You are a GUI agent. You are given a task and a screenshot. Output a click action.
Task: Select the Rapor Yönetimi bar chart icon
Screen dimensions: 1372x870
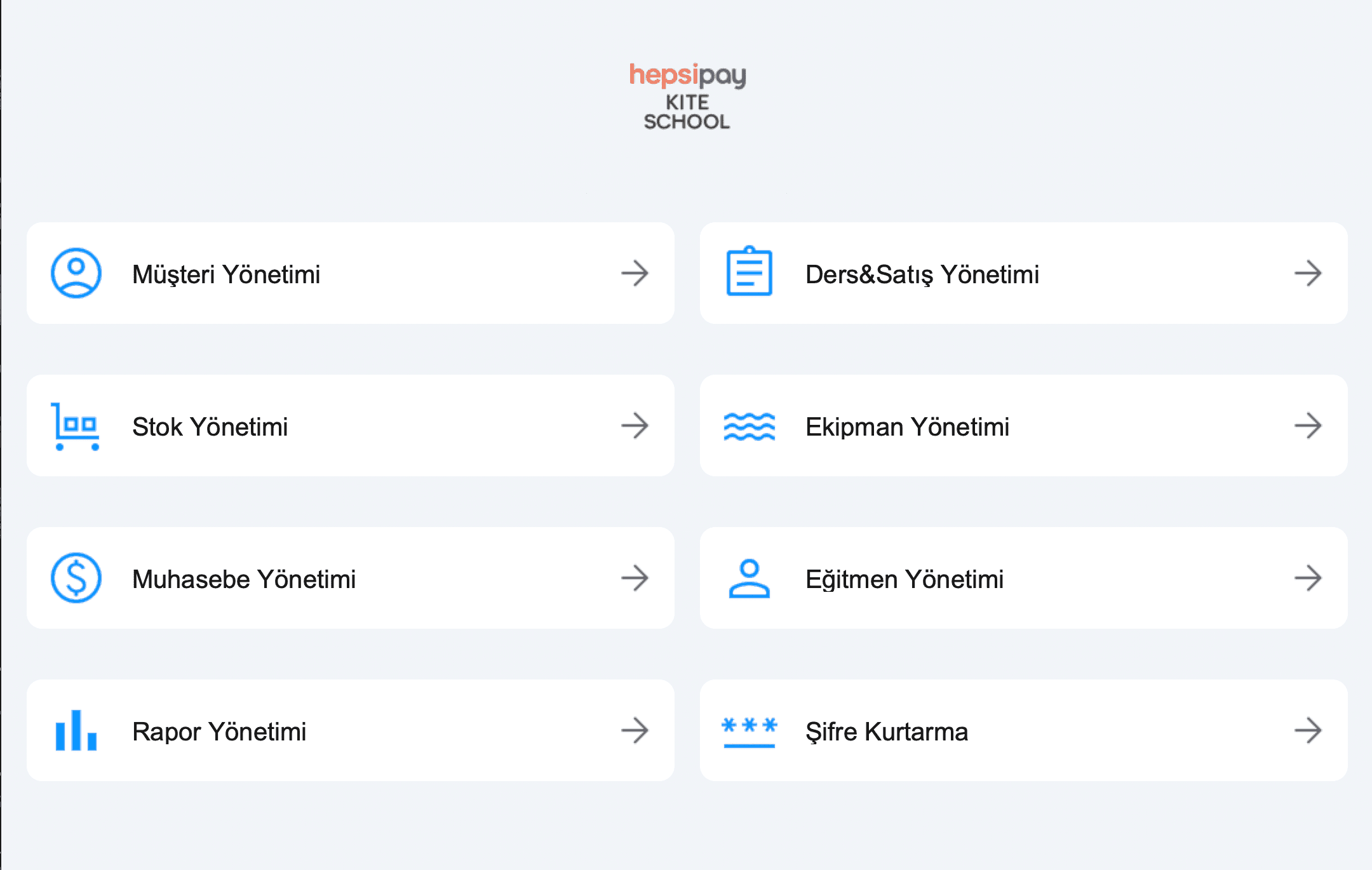coord(75,732)
